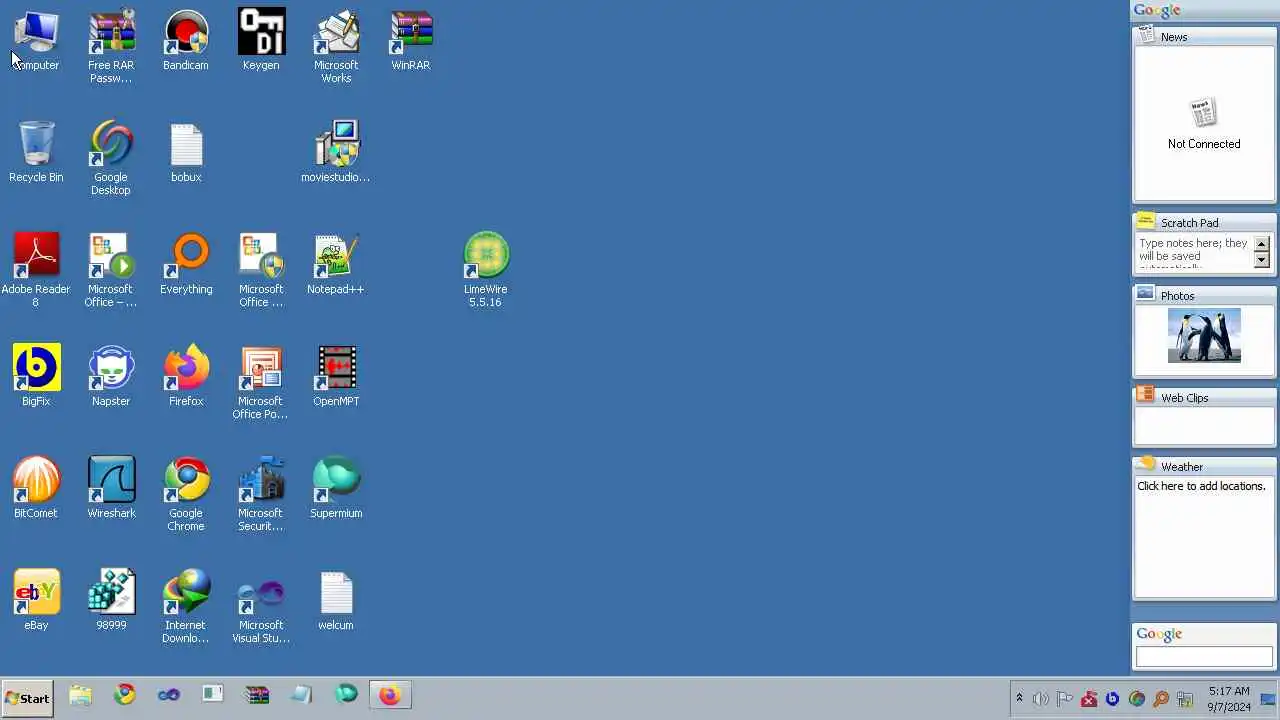Select the BigFix desktop shortcut
The image size is (1280, 720).
(x=36, y=376)
